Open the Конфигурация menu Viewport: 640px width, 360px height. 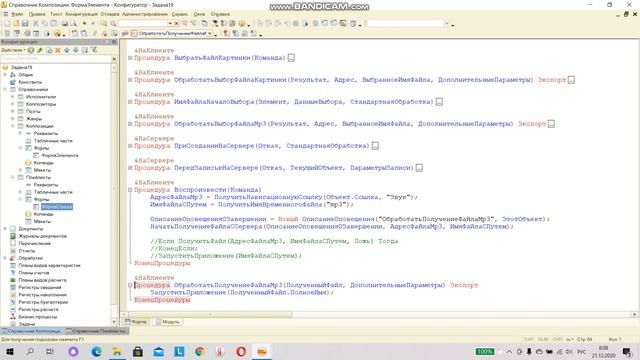(x=82, y=14)
